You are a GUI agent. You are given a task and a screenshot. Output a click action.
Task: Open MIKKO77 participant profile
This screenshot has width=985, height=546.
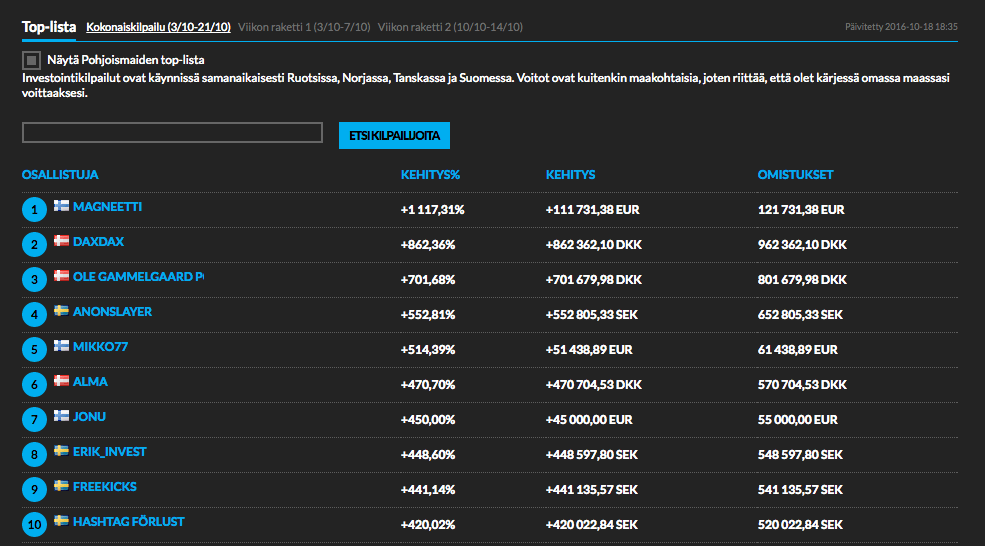click(101, 347)
